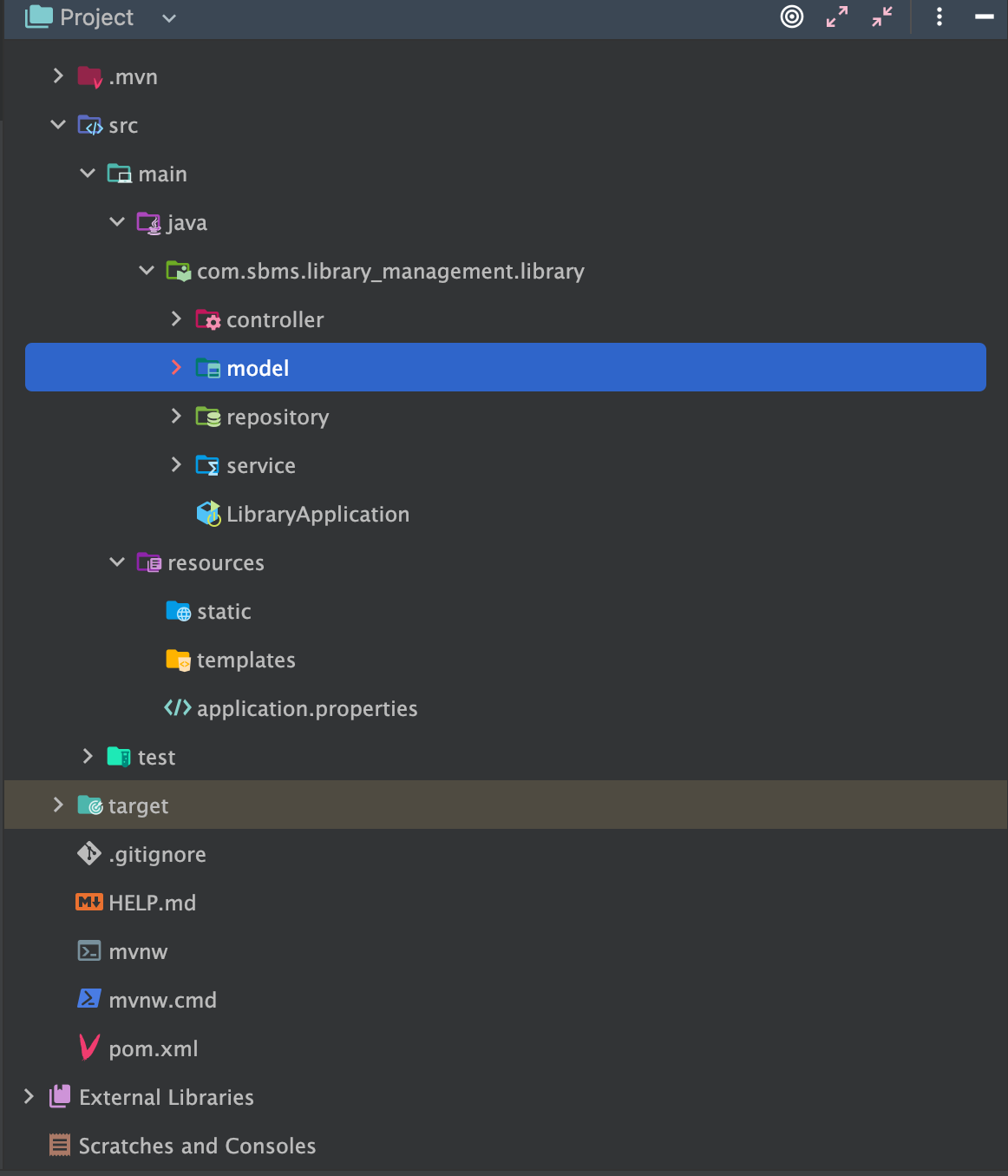Click the templates folder icon
This screenshot has height=1176, width=1008.
pos(179,660)
